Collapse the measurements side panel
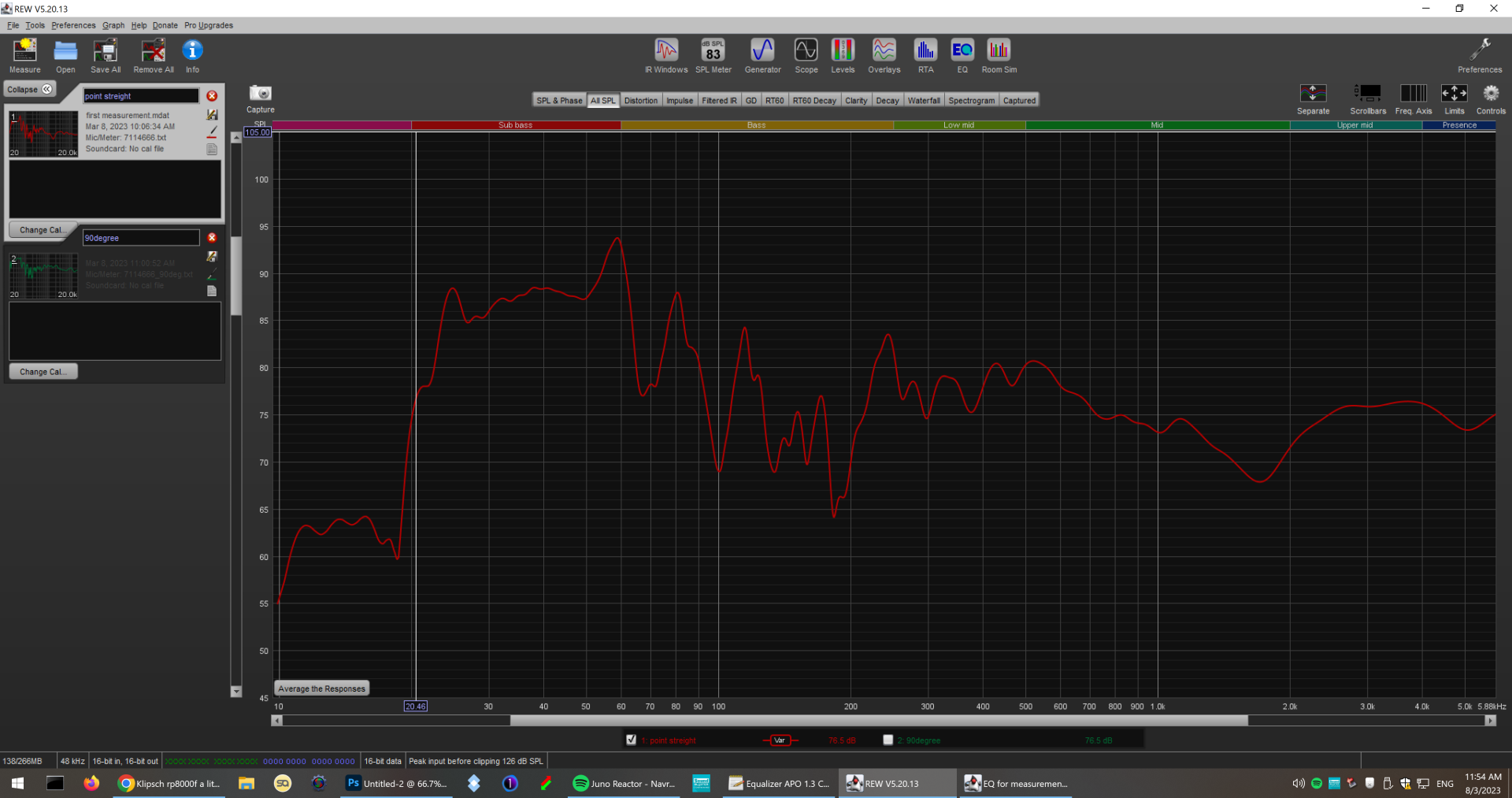Image resolution: width=1512 pixels, height=798 pixels. 30,90
